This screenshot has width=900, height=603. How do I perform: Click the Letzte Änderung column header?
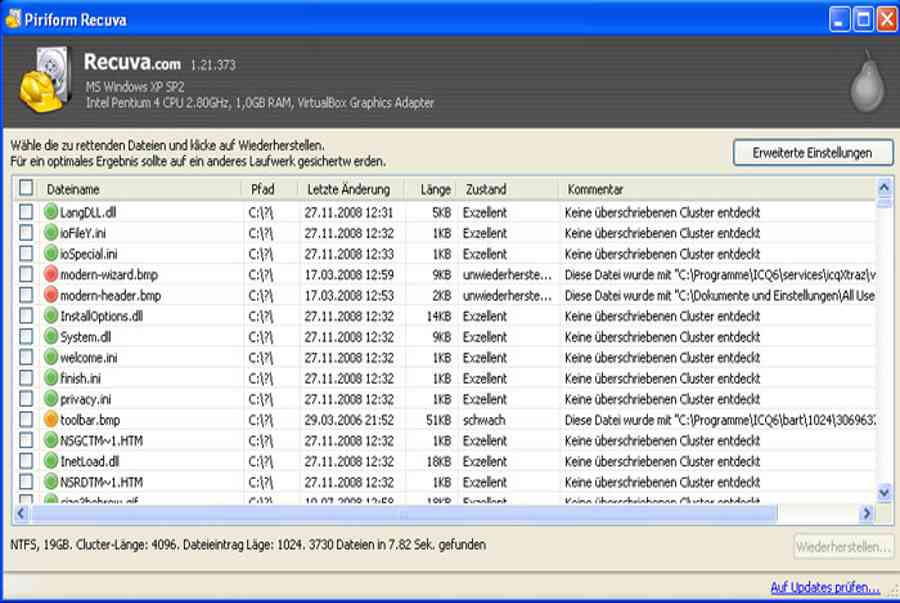(351, 189)
